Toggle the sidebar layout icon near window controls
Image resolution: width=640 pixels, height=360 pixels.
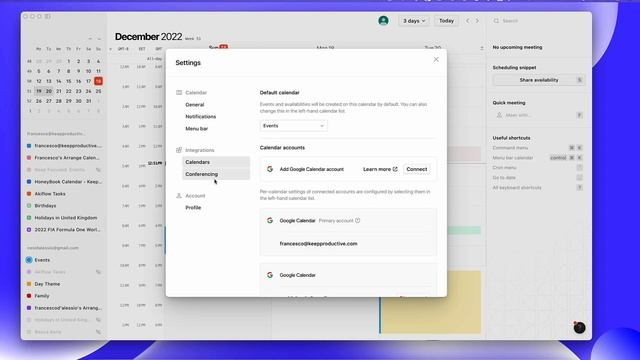tap(48, 16)
